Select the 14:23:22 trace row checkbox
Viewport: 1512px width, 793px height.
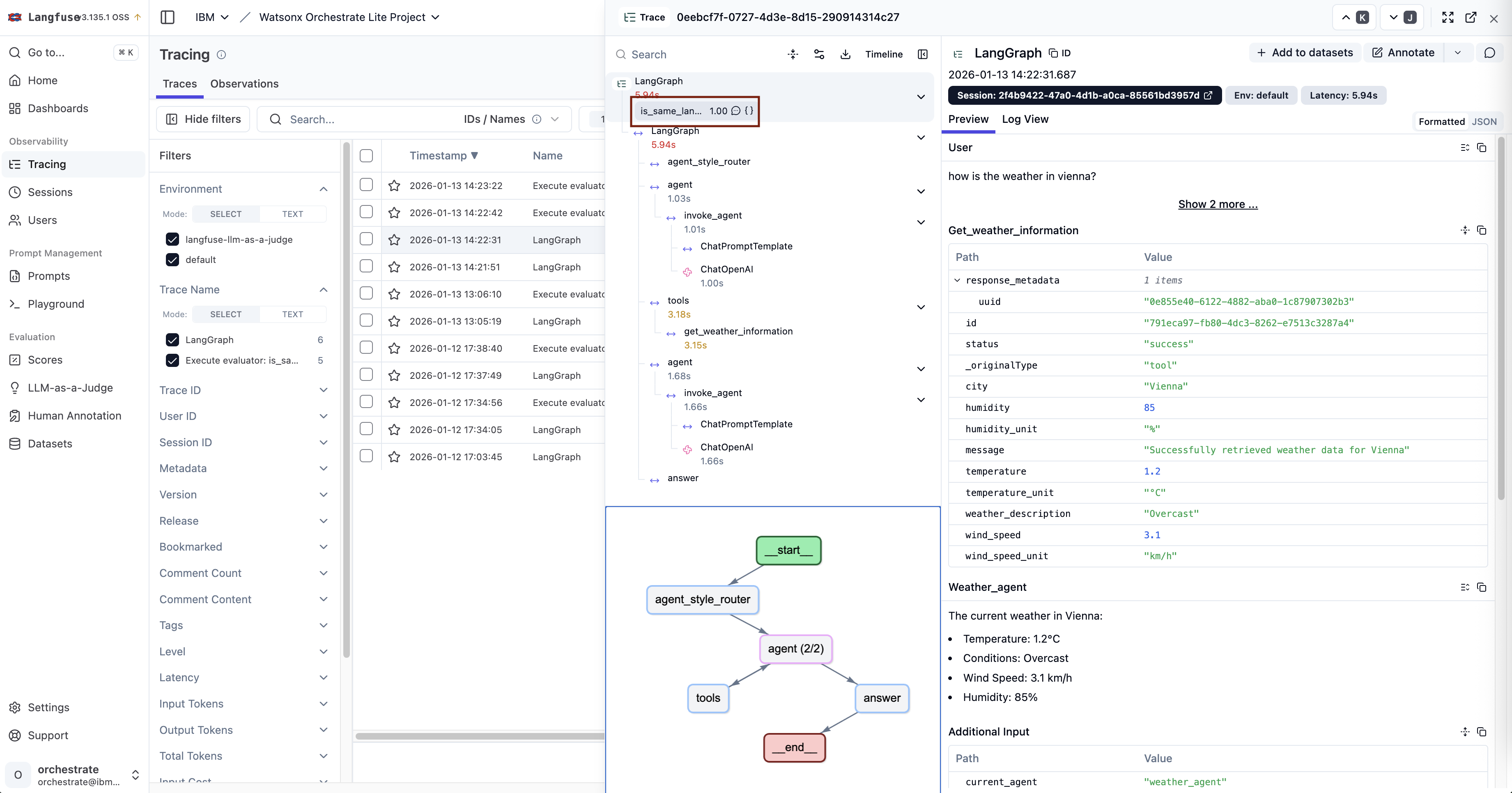pos(366,185)
